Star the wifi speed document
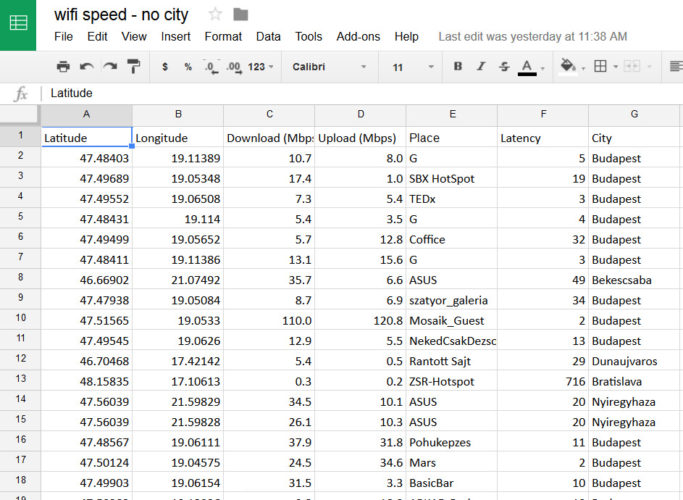The width and height of the screenshot is (683, 500). point(215,14)
